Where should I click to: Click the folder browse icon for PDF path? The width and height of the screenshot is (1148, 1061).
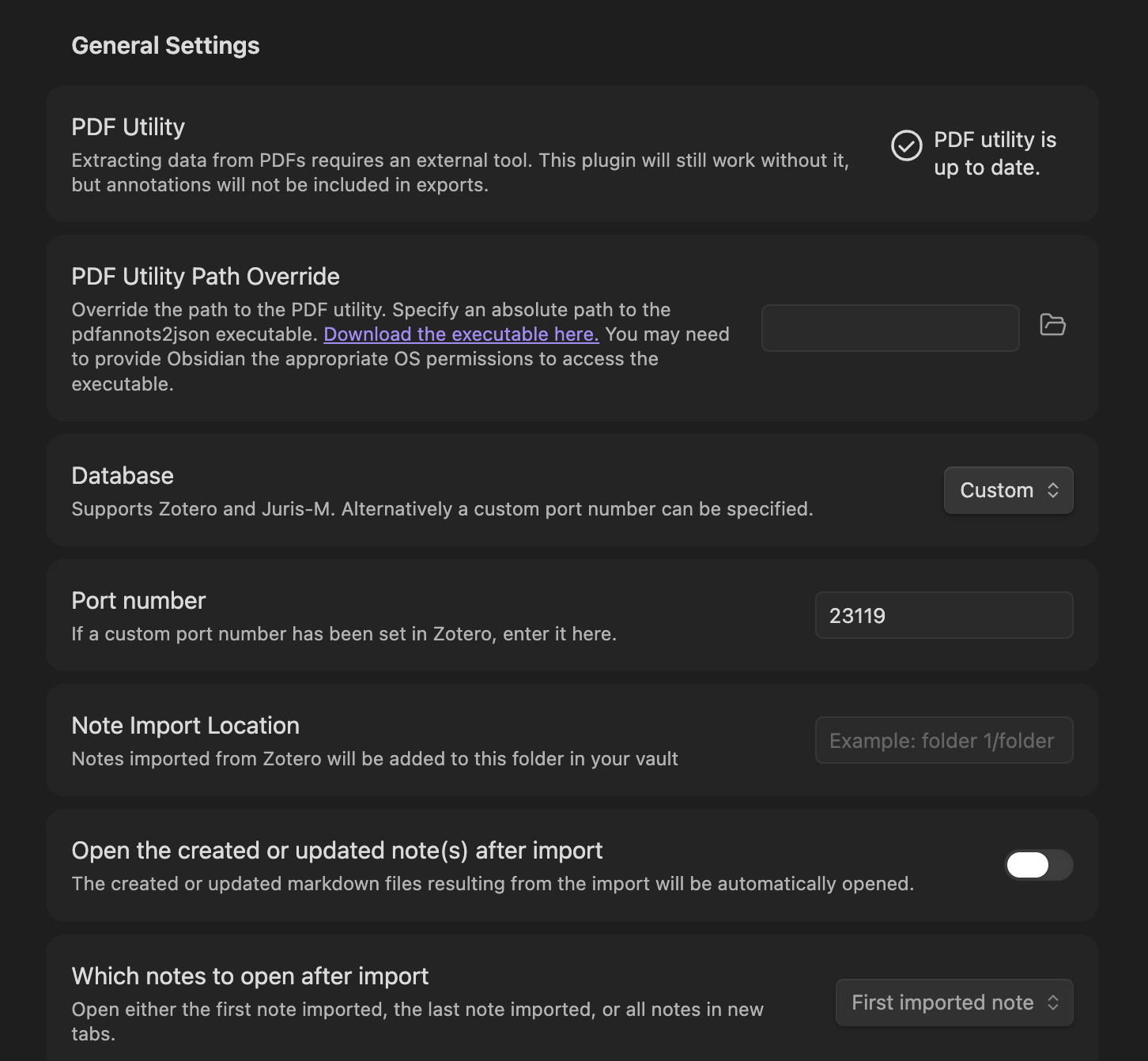pyautogui.click(x=1052, y=325)
